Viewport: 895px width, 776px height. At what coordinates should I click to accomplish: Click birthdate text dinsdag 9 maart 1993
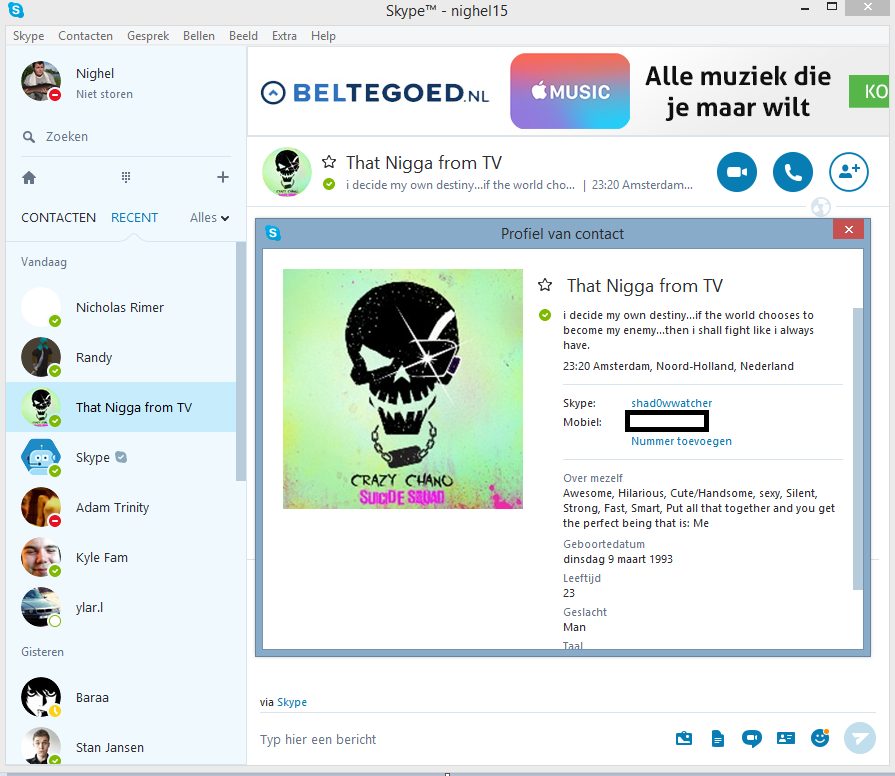click(618, 559)
